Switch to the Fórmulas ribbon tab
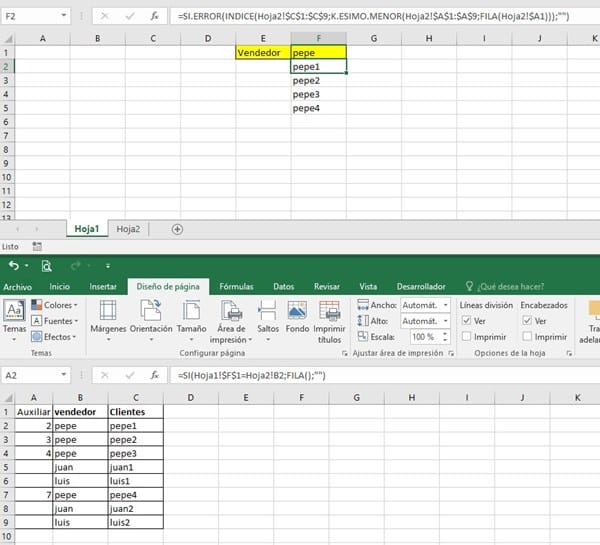 (236, 286)
